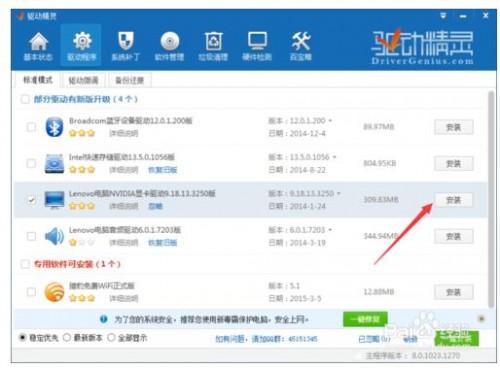Tick the Lenovo audio driver checkbox
The image size is (500, 368).
[x=31, y=236]
